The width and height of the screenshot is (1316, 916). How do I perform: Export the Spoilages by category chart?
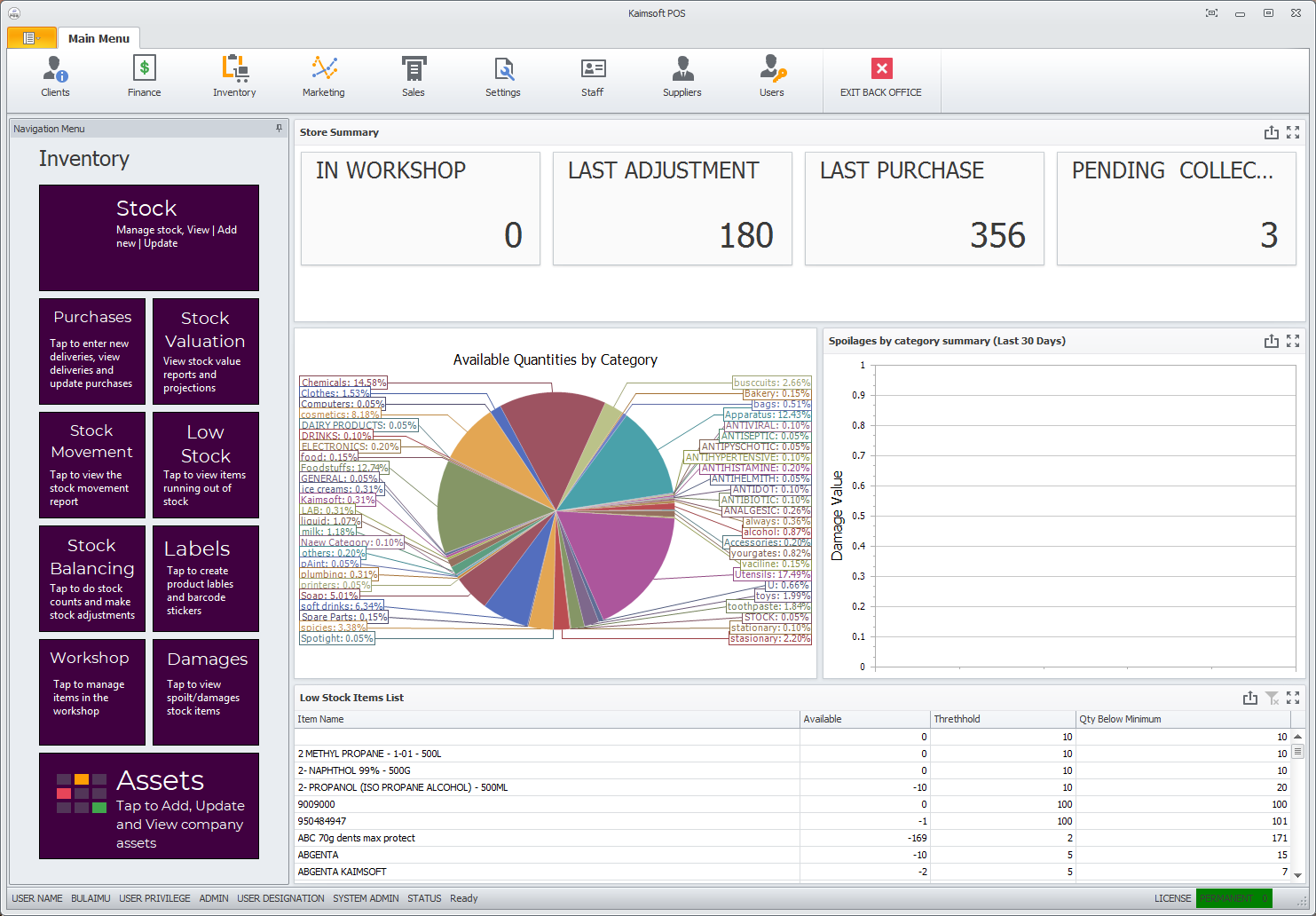click(x=1272, y=341)
